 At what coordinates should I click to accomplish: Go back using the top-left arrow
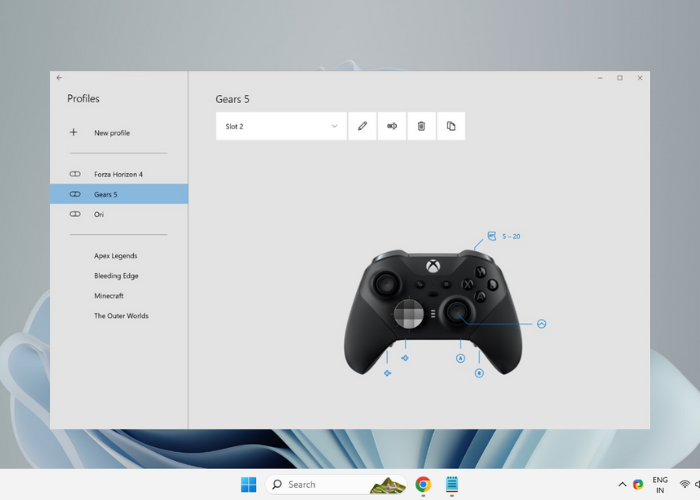pyautogui.click(x=59, y=78)
